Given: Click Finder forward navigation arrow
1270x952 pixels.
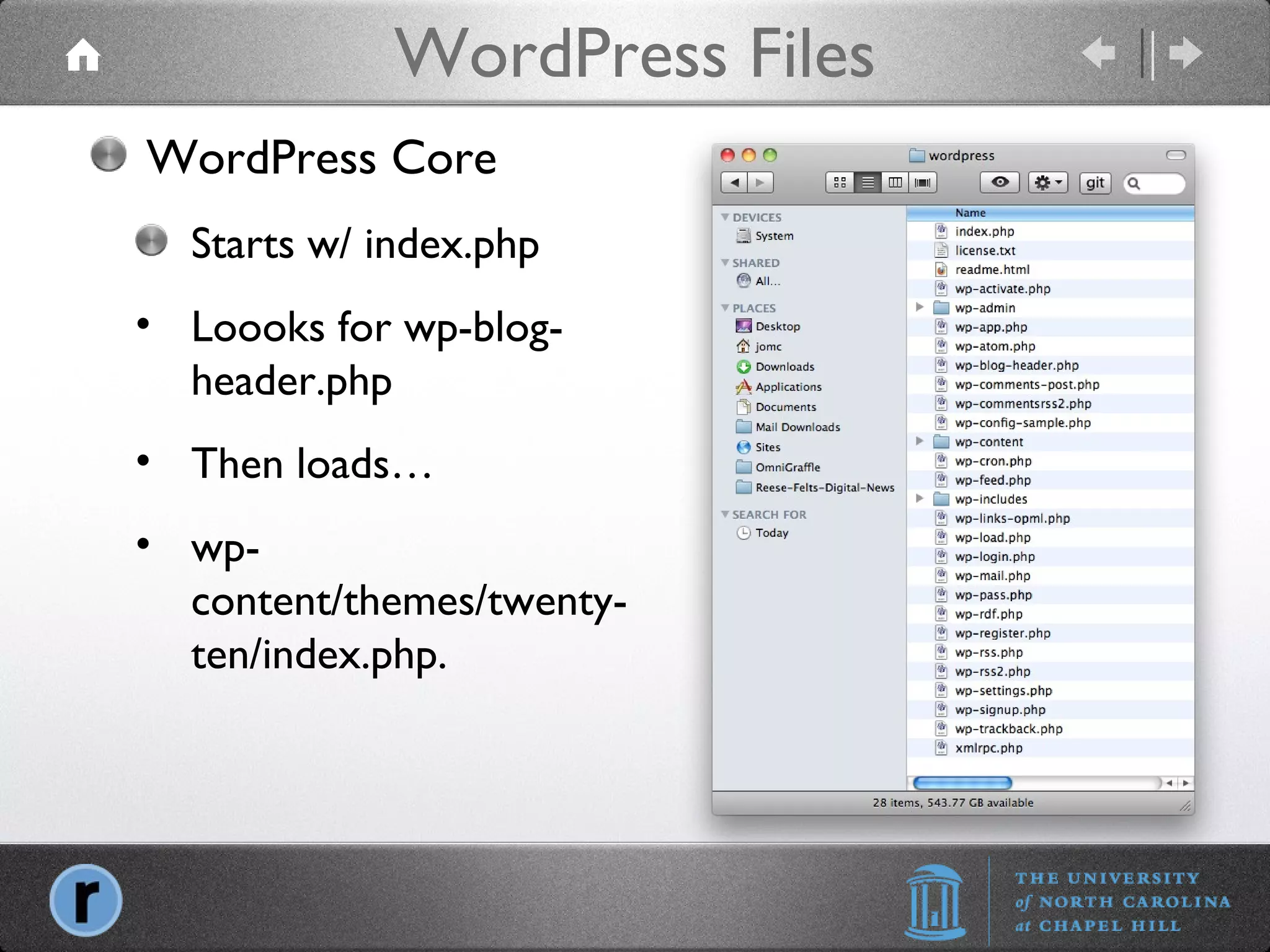Looking at the screenshot, I should (x=760, y=182).
